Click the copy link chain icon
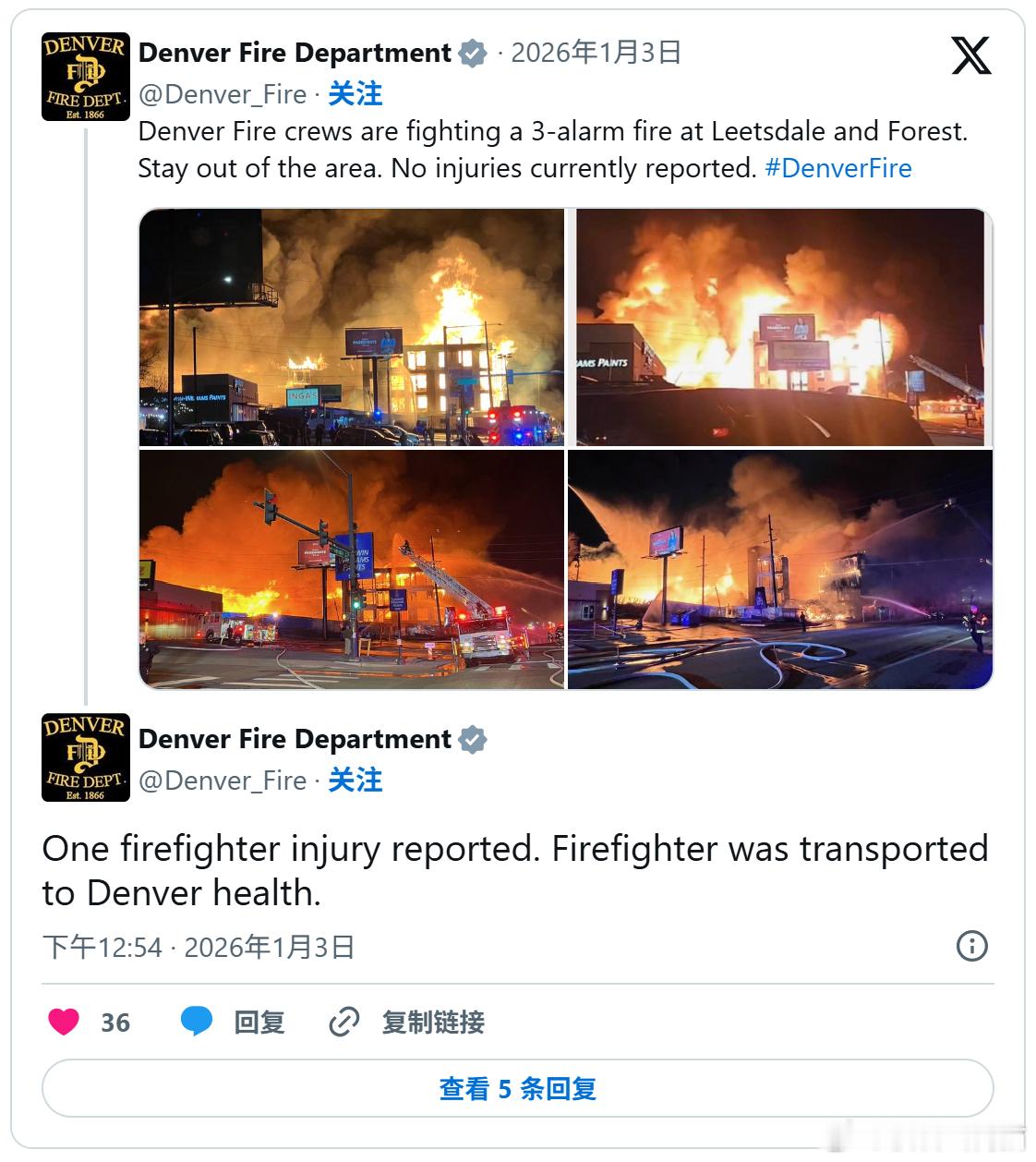Screen dimensions: 1036x1162 click(x=343, y=1023)
